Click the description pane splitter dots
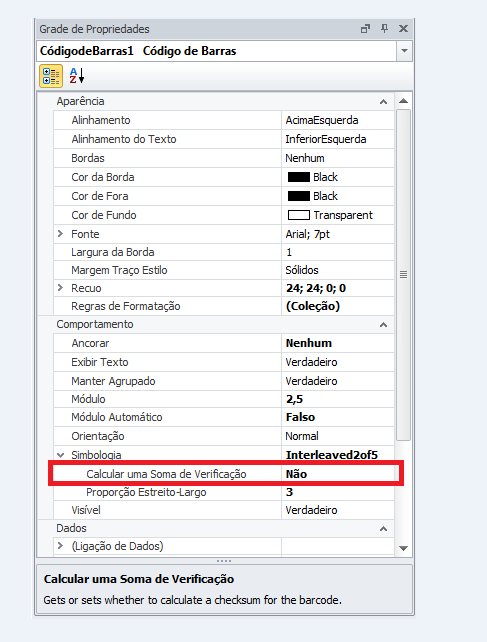This screenshot has height=642, width=487. (x=224, y=561)
